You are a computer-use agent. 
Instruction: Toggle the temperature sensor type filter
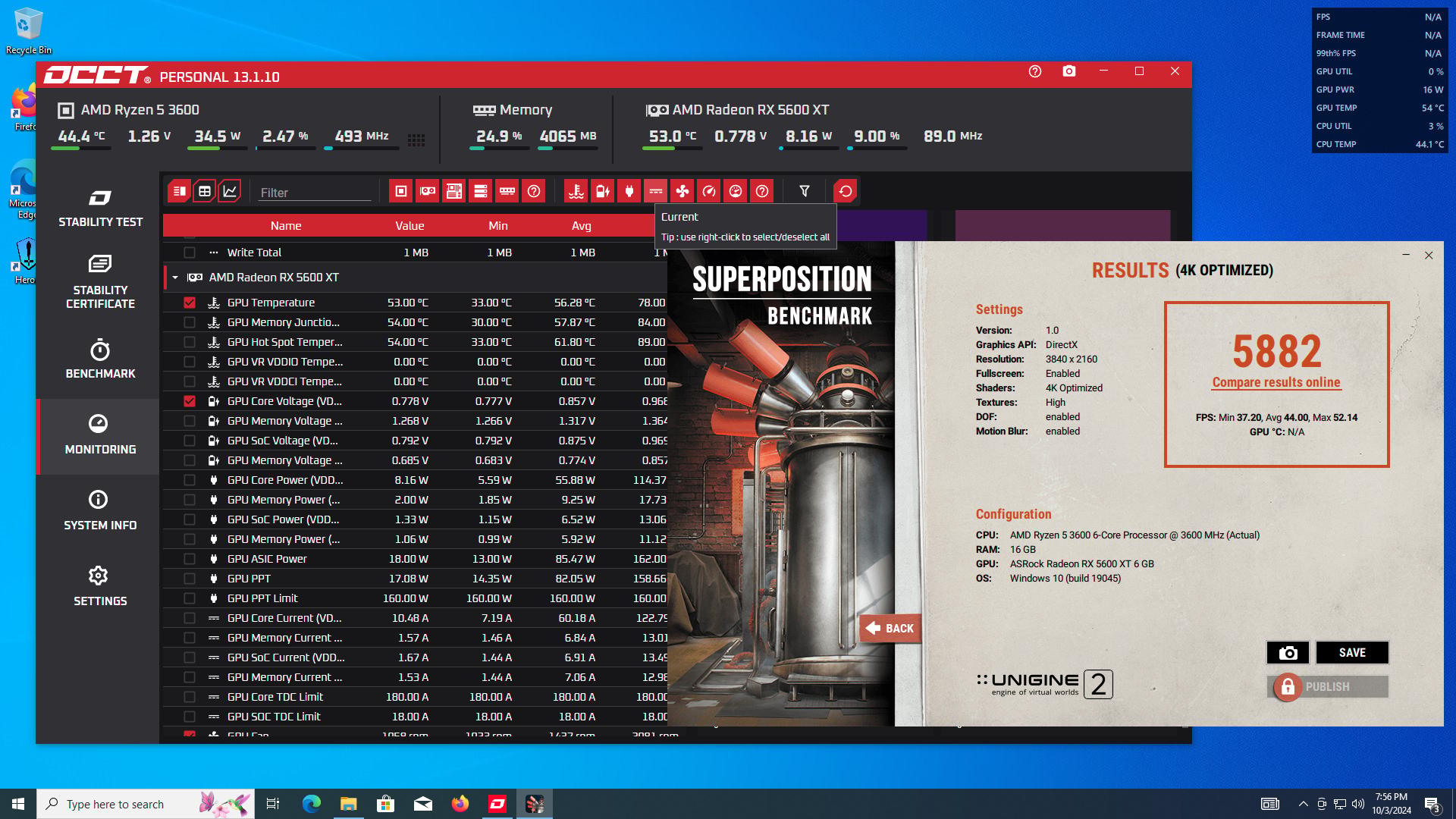(x=576, y=192)
